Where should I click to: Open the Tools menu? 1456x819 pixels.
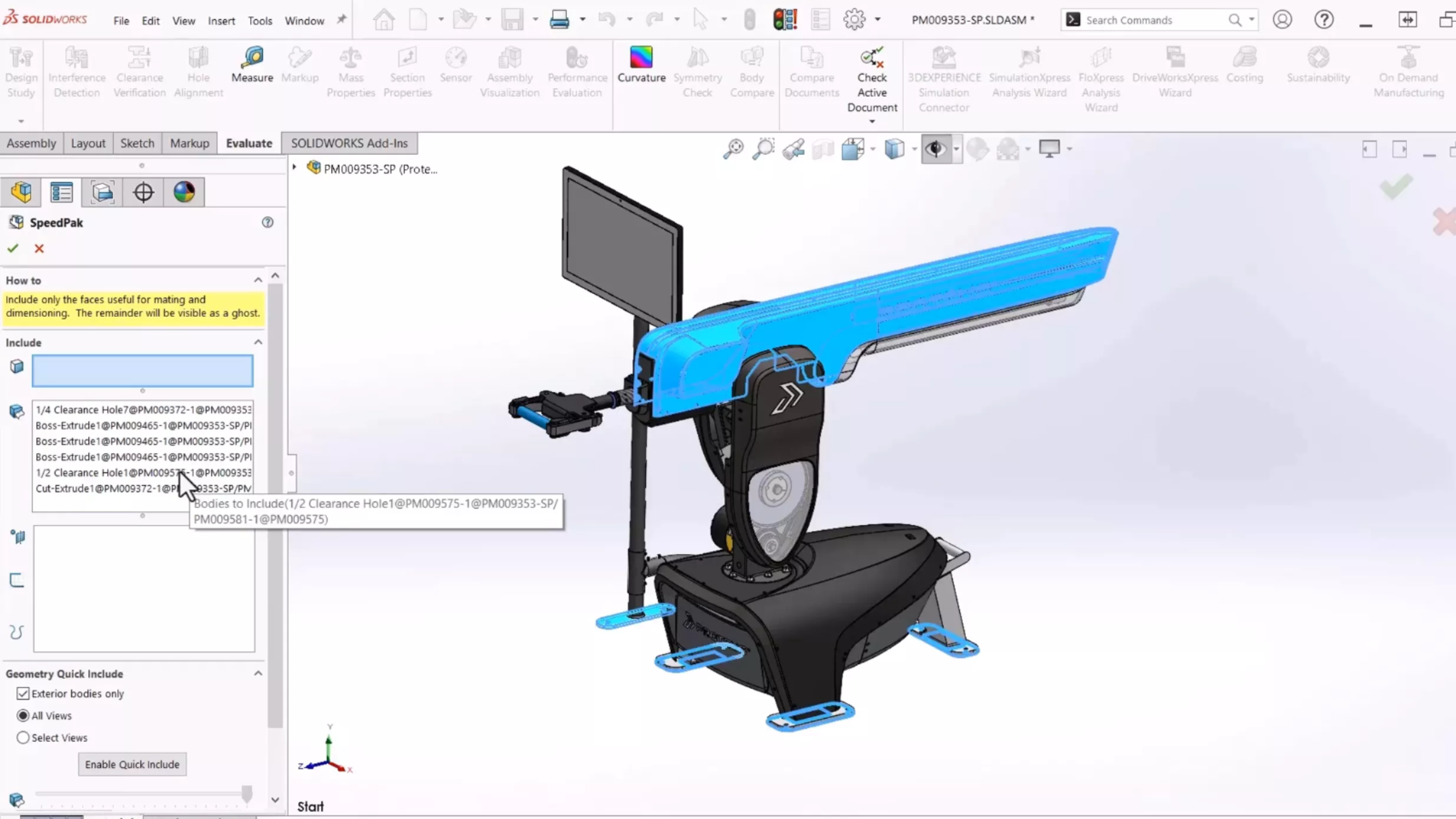point(260,21)
